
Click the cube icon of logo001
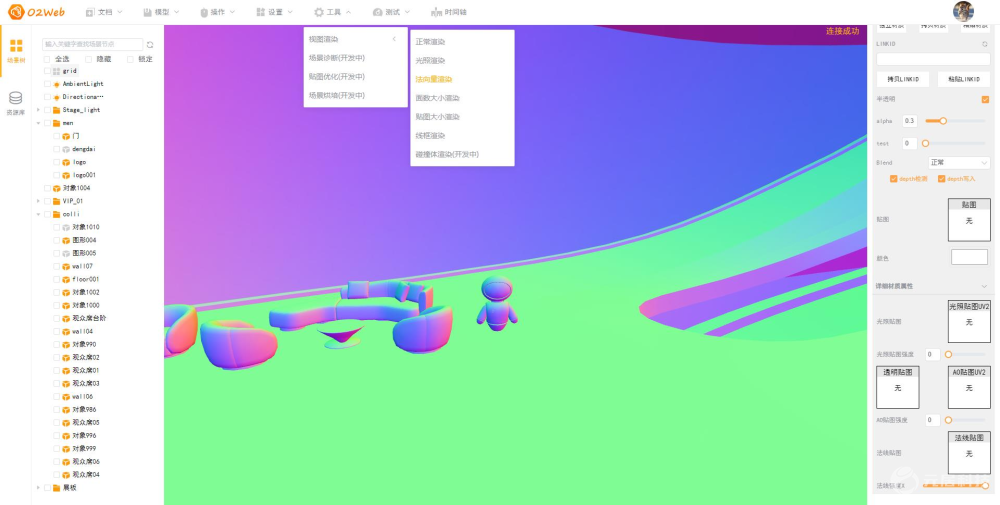point(66,175)
